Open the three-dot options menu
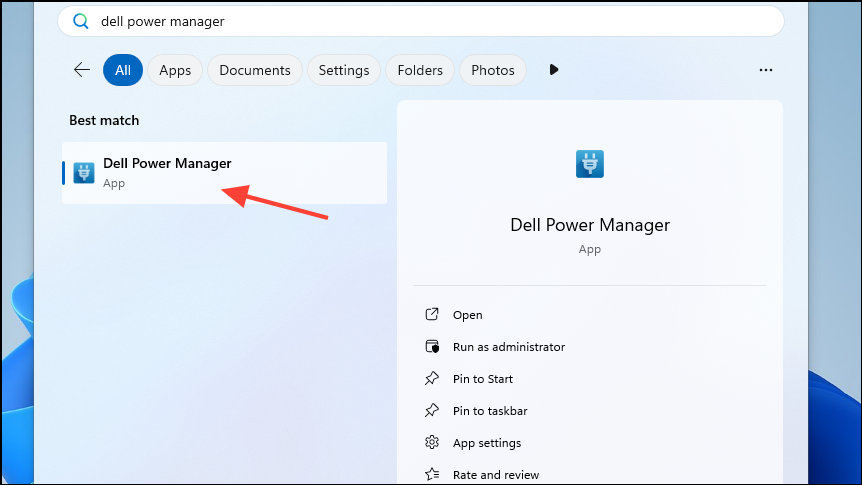This screenshot has width=862, height=485. tap(766, 70)
